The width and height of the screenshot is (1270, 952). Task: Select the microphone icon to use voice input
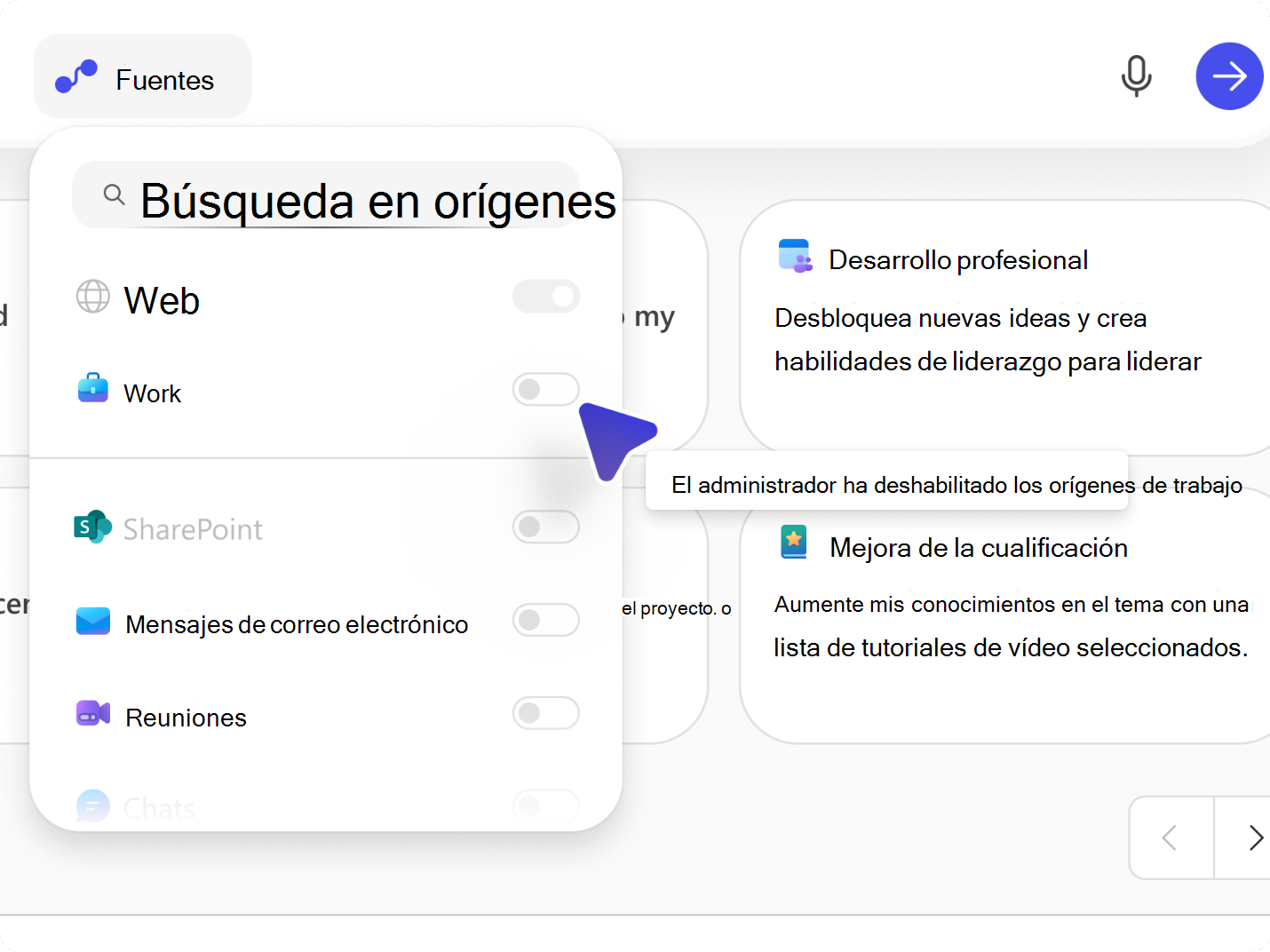pyautogui.click(x=1137, y=76)
